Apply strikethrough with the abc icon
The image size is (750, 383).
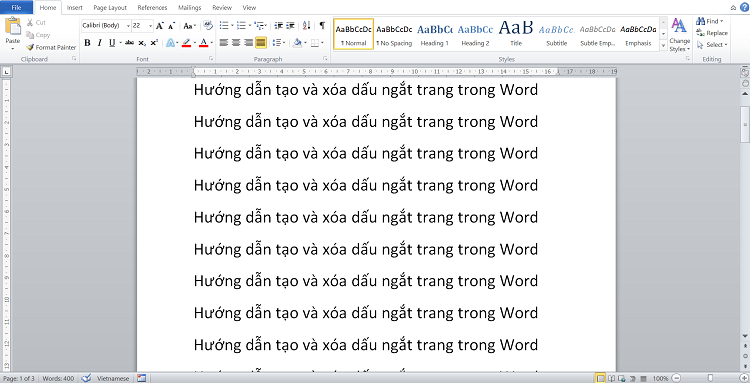pos(129,43)
